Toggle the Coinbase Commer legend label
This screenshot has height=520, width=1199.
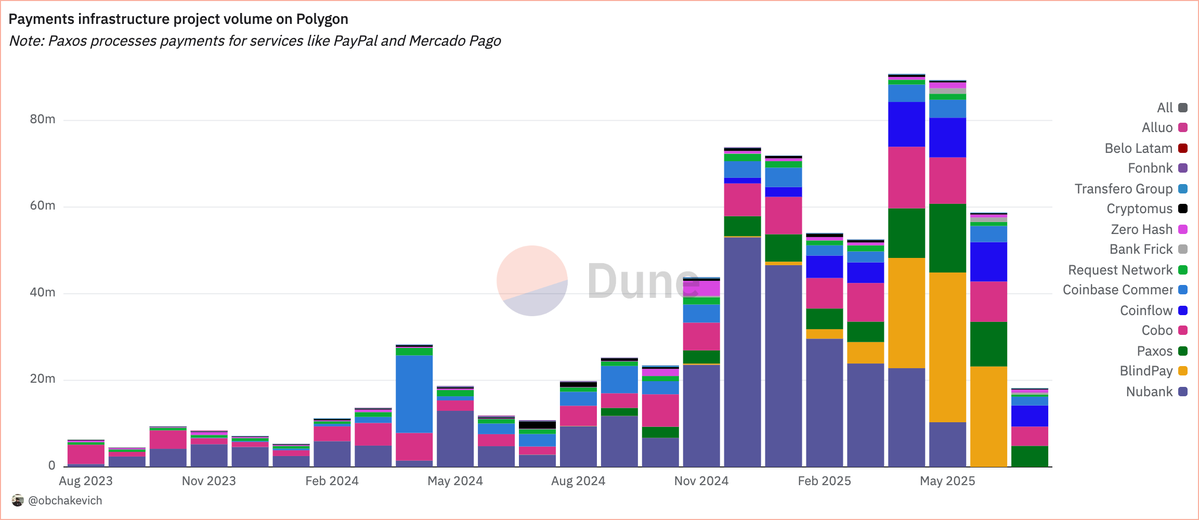pos(1118,290)
